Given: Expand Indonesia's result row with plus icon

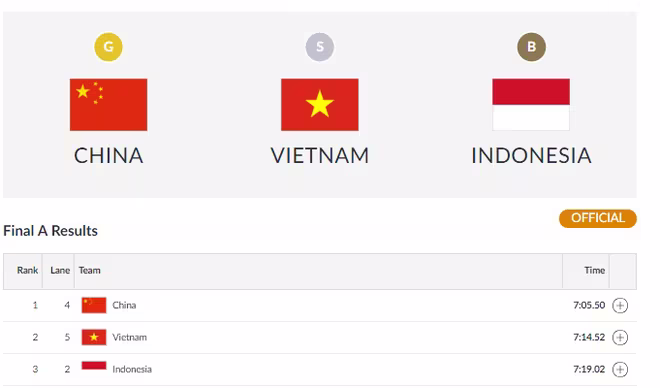Looking at the screenshot, I should (620, 369).
